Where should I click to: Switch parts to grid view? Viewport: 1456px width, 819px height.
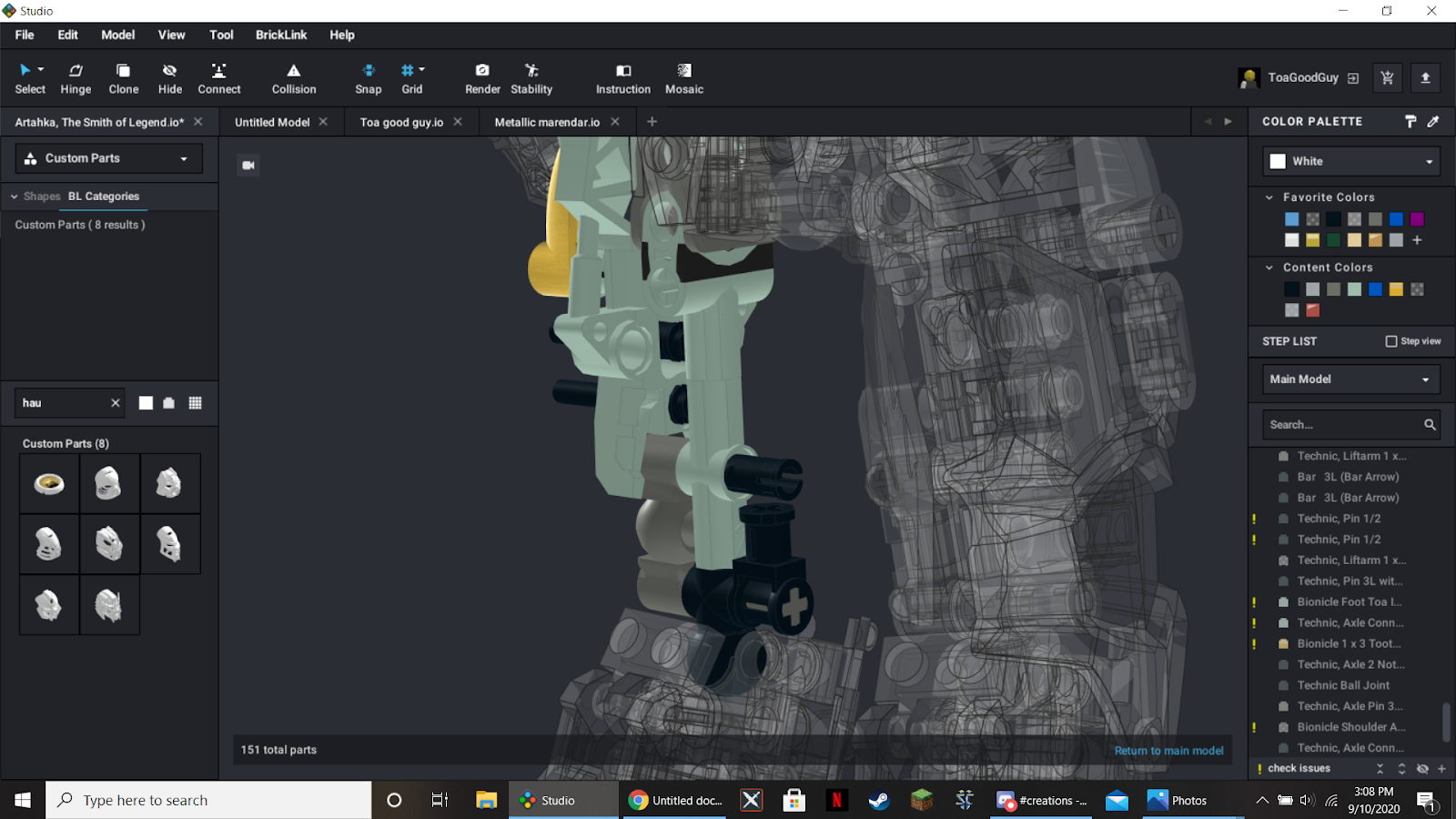[195, 403]
